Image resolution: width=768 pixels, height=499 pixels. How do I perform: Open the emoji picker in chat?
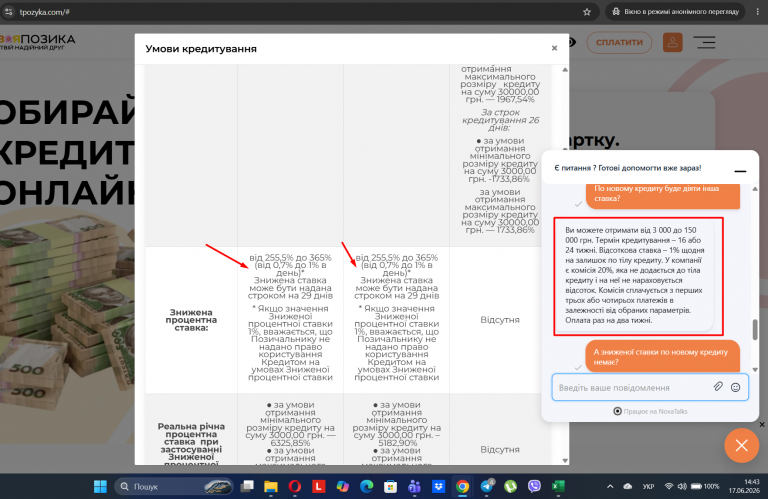735,387
